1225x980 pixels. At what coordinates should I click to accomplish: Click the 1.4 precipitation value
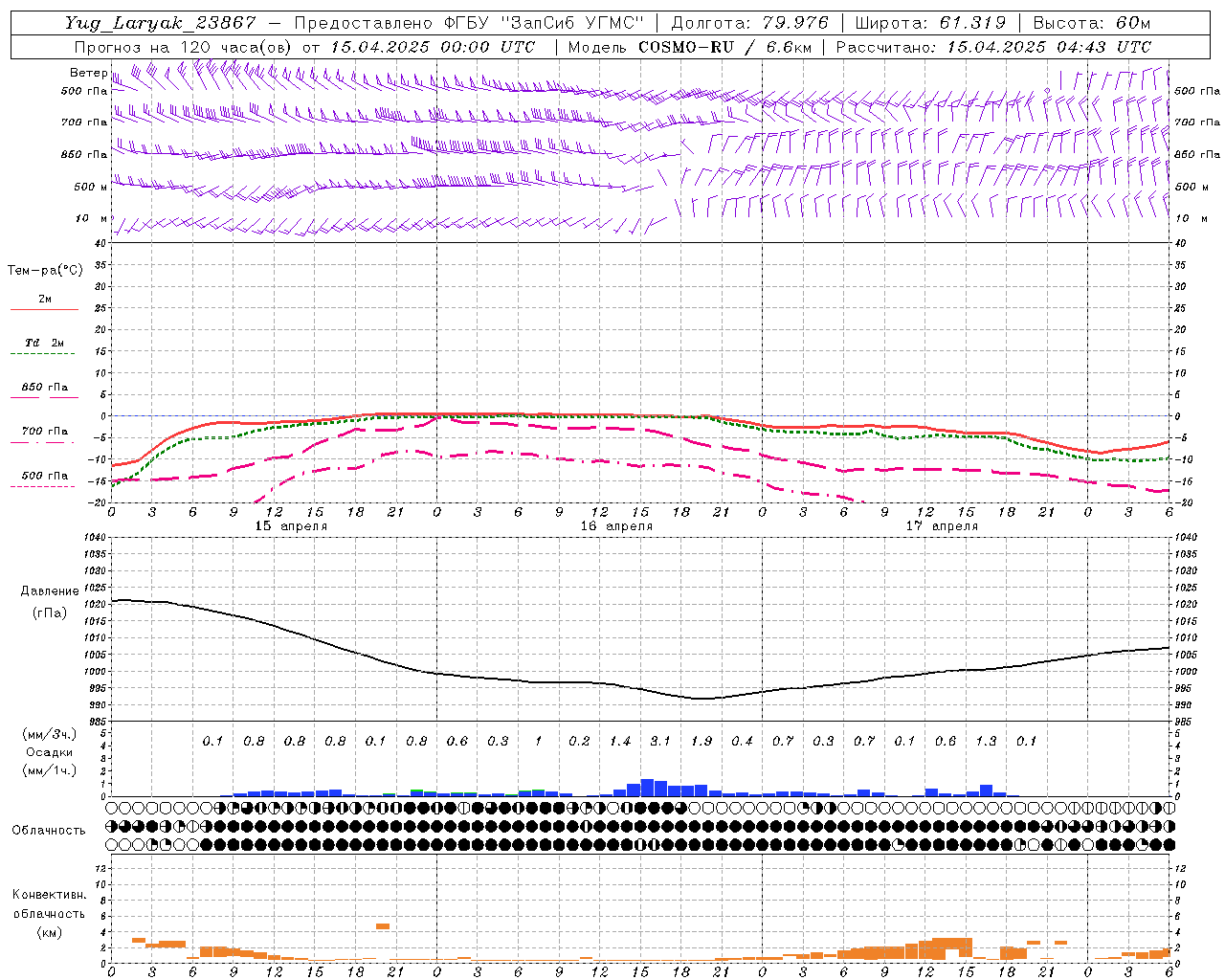620,741
